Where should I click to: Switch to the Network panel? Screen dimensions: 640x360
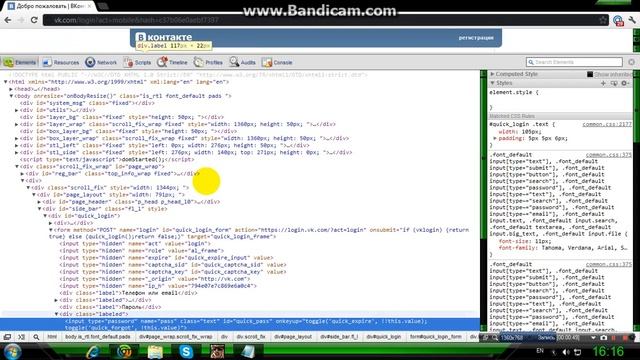click(101, 62)
